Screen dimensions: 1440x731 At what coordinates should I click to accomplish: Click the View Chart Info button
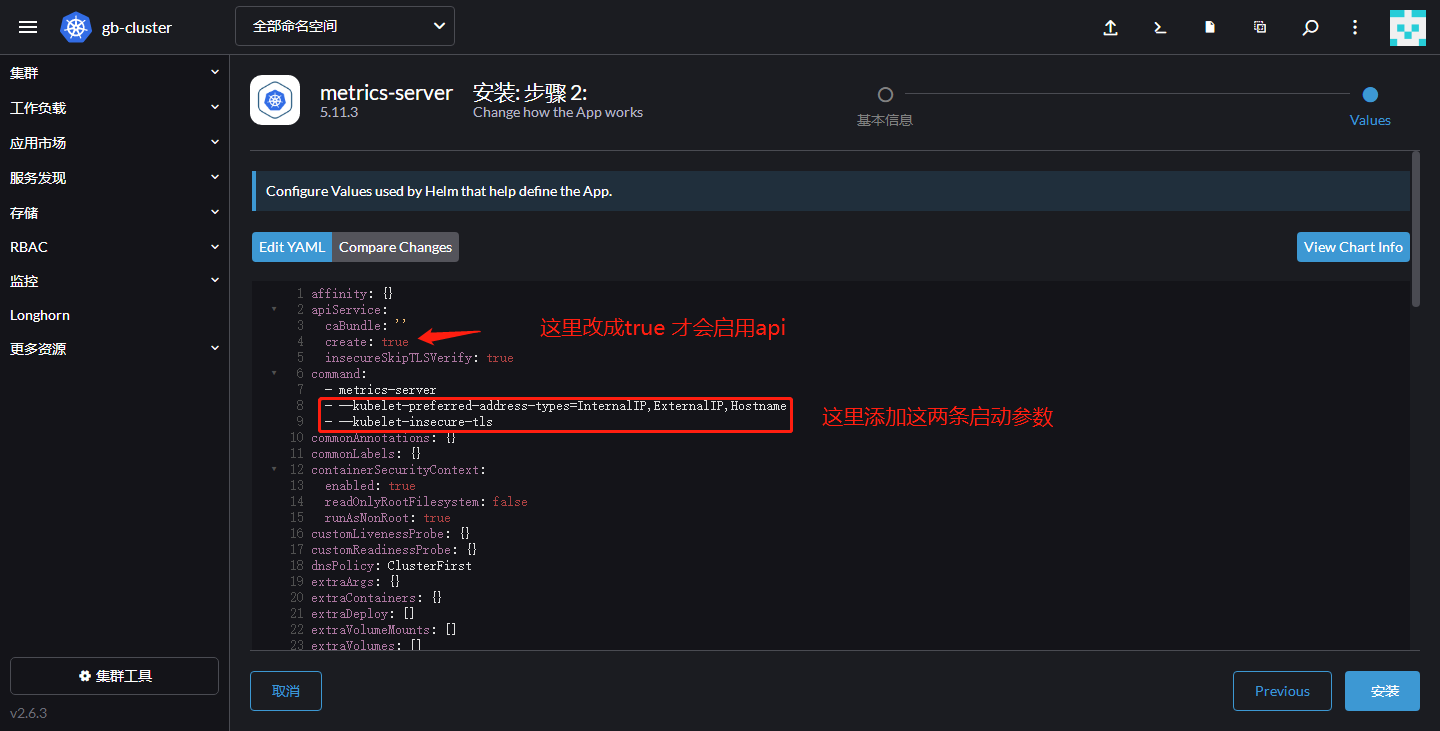[x=1353, y=247]
